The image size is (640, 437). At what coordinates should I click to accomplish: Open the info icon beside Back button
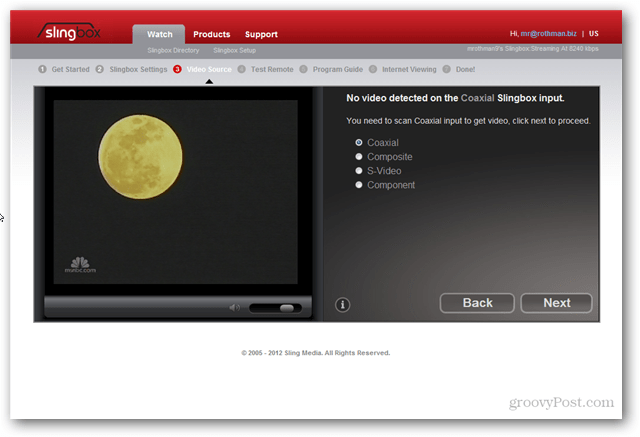point(342,304)
